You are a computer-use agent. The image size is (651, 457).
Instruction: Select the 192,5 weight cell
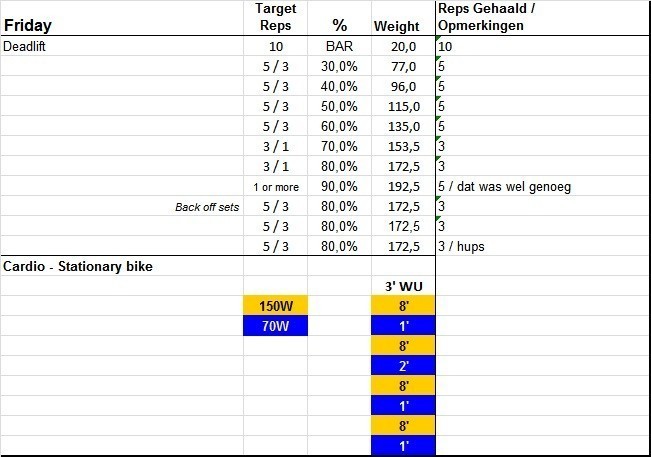402,186
